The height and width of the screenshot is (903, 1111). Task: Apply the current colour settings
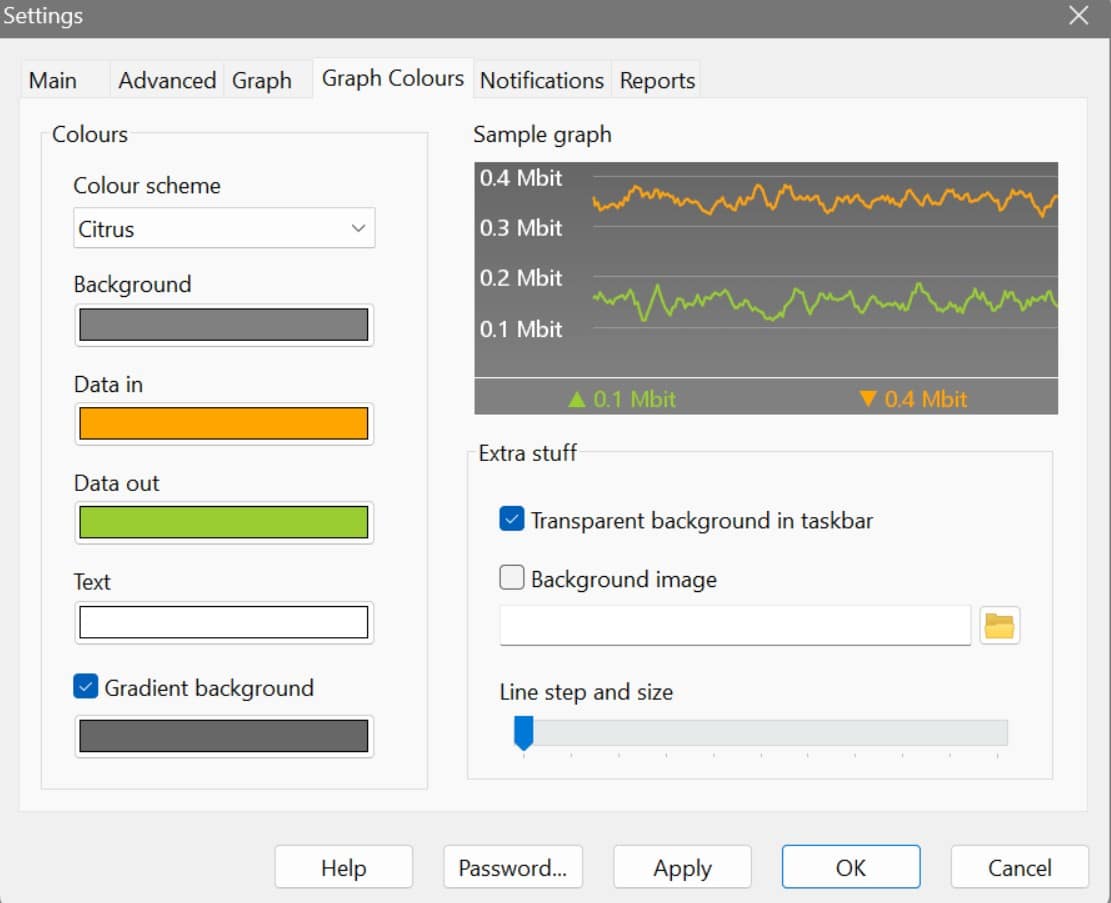[x=682, y=866]
